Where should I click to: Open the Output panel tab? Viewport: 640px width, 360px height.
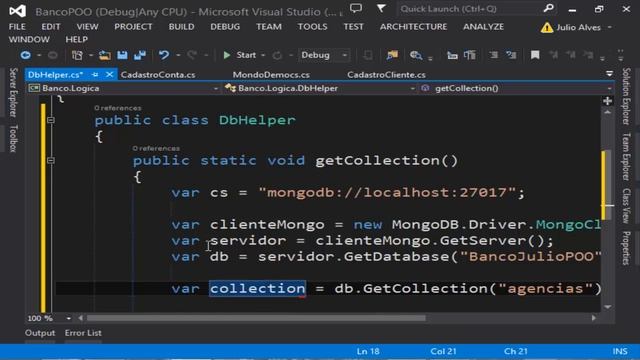[x=40, y=333]
